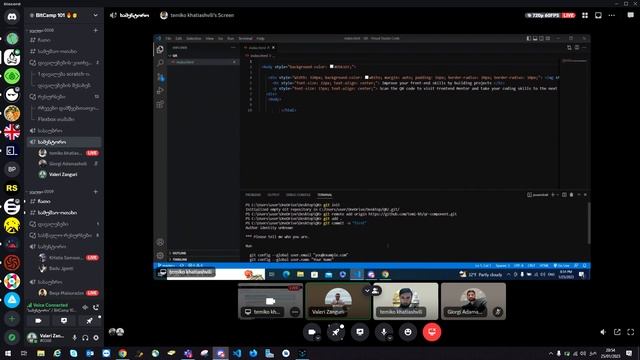Enter full screen stream view

[x=631, y=332]
